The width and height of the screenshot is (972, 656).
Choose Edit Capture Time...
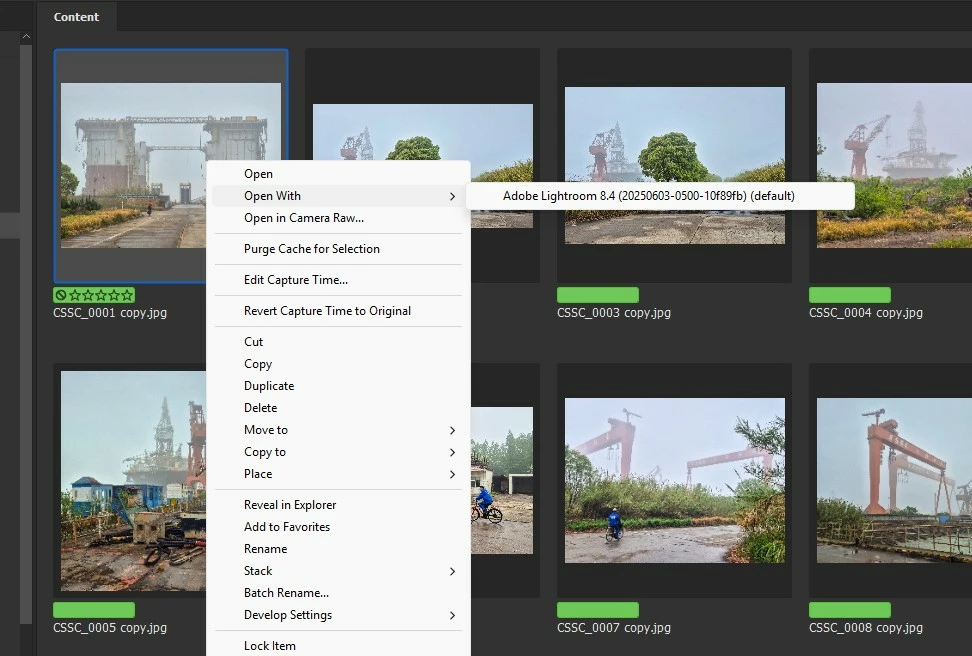(x=338, y=280)
